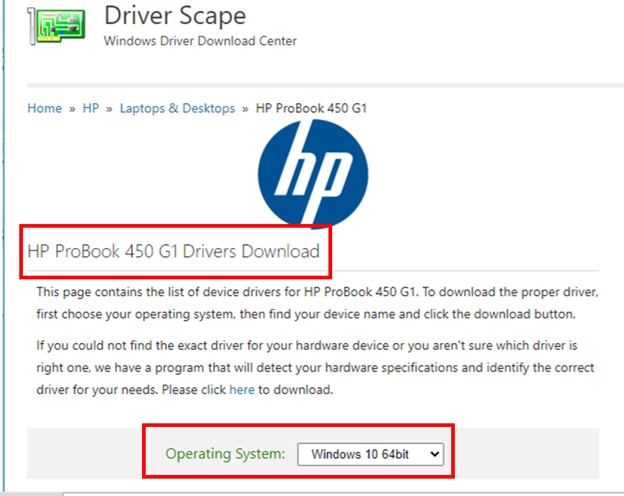Click the Driver Scape site title
The image size is (624, 496).
point(175,16)
